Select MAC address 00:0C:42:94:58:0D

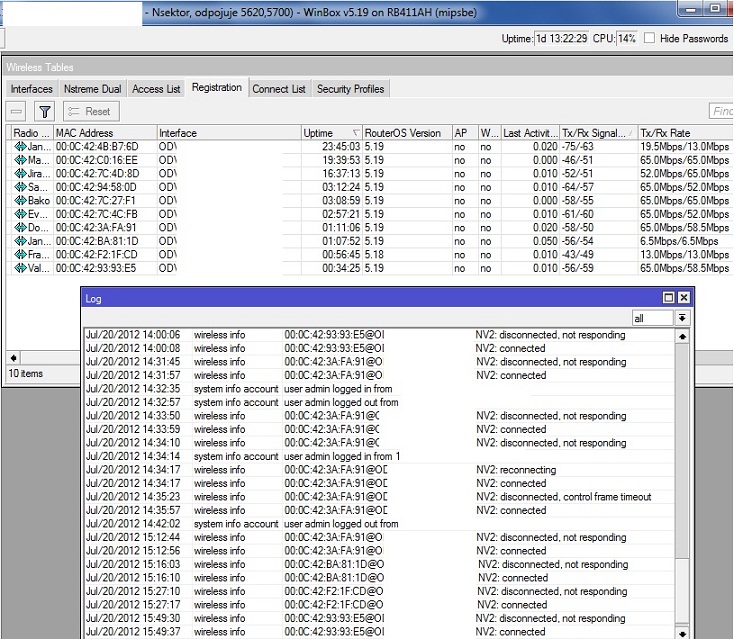coord(96,187)
